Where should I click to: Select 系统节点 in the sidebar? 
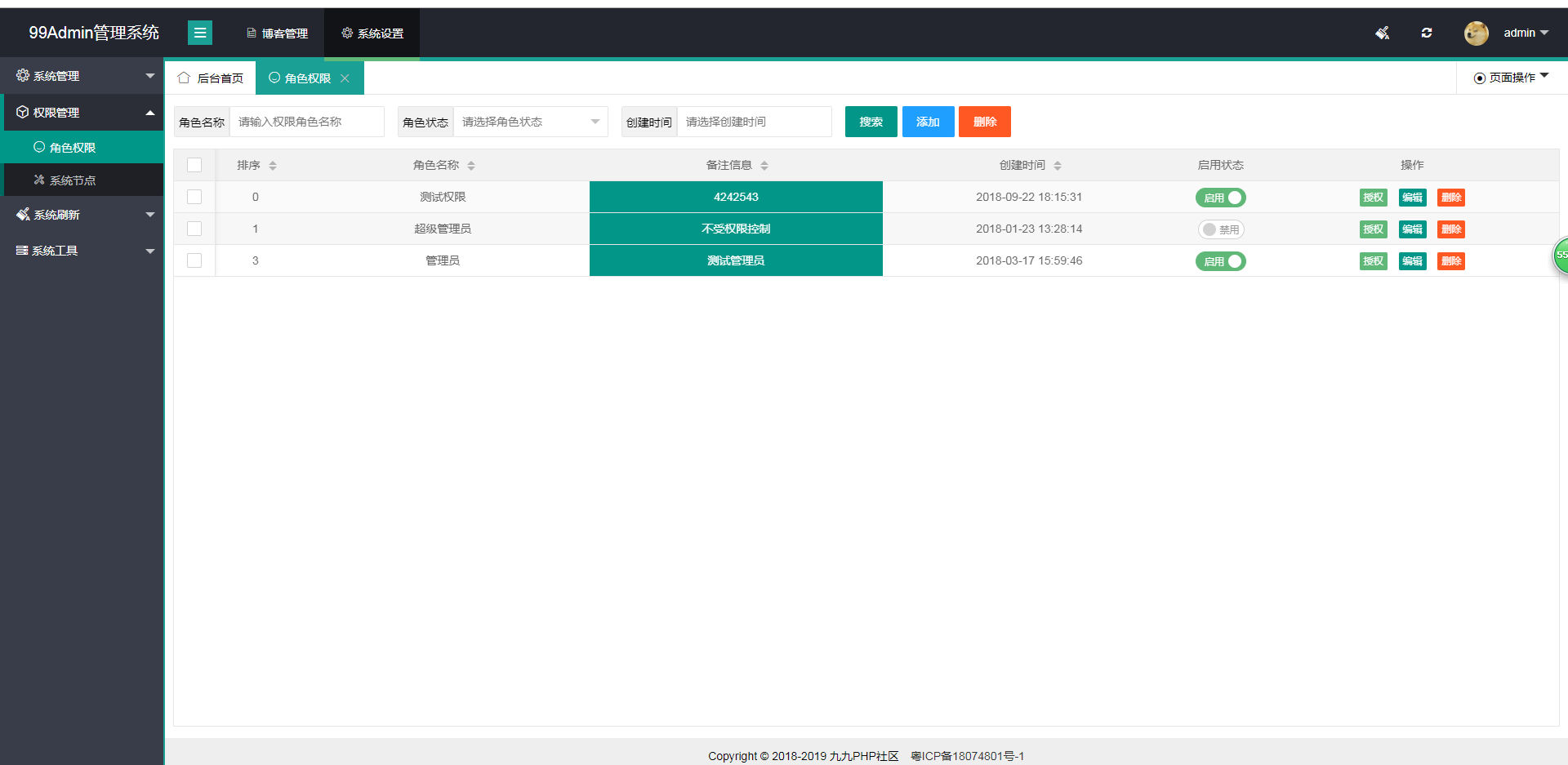(x=73, y=180)
